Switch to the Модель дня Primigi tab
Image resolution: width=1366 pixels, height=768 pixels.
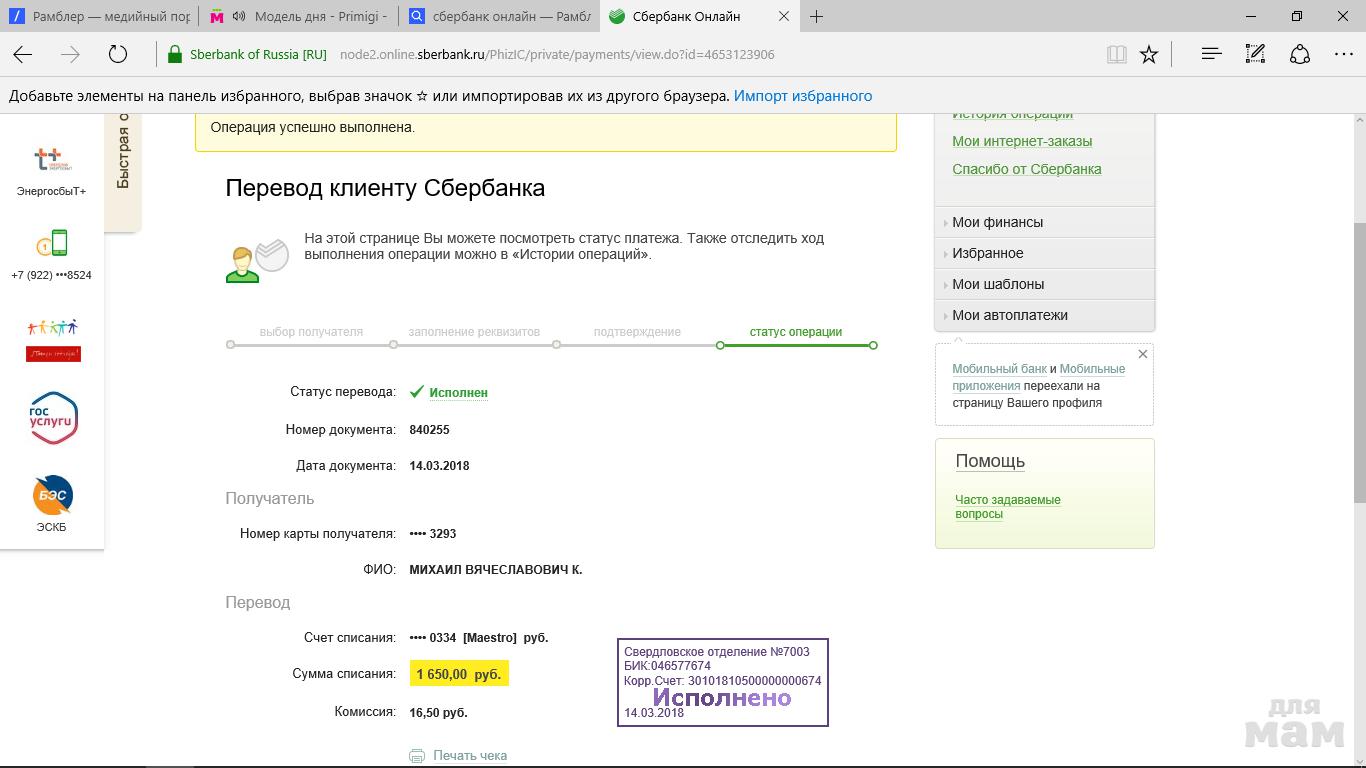(x=305, y=17)
